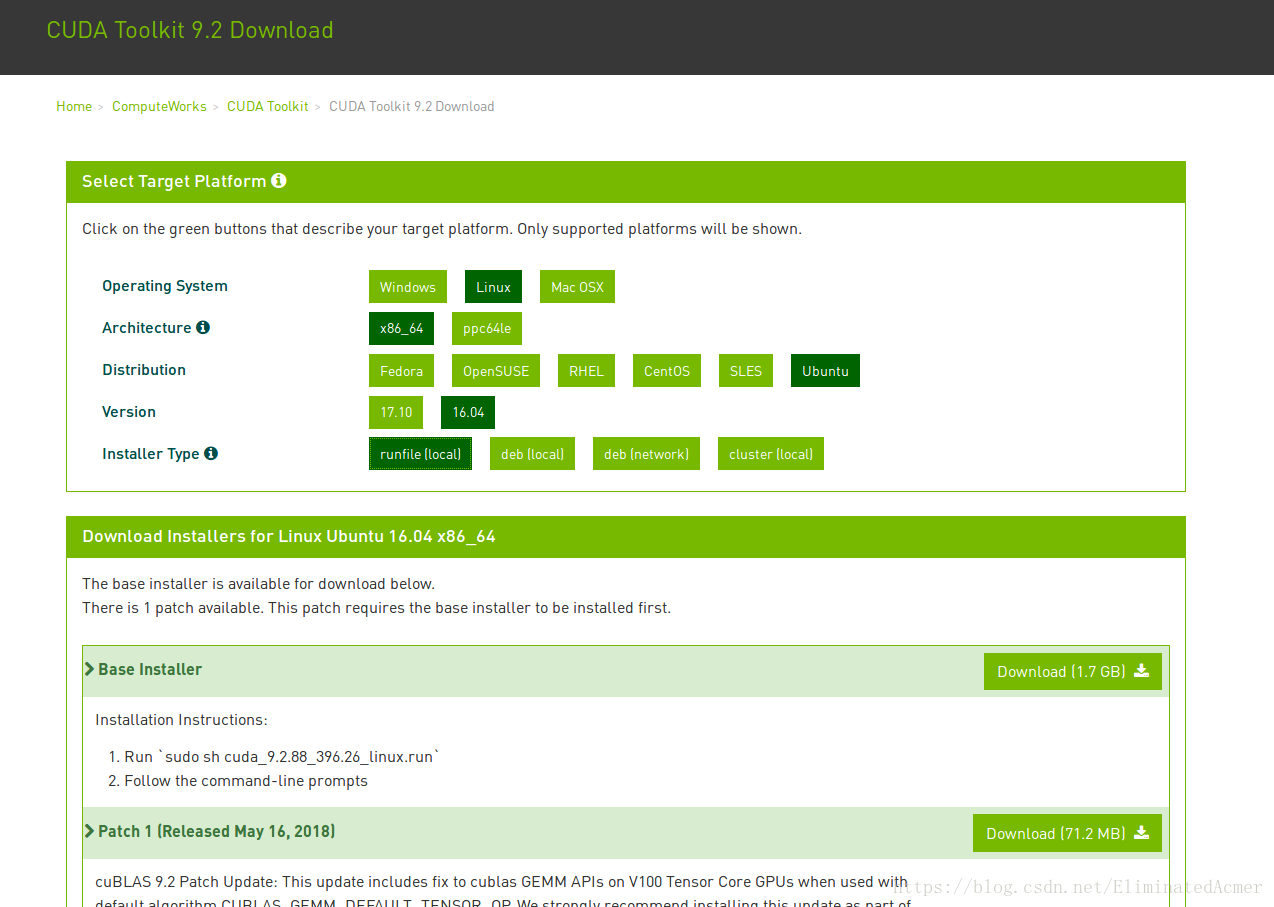Choose x86_64 architecture

(x=401, y=328)
